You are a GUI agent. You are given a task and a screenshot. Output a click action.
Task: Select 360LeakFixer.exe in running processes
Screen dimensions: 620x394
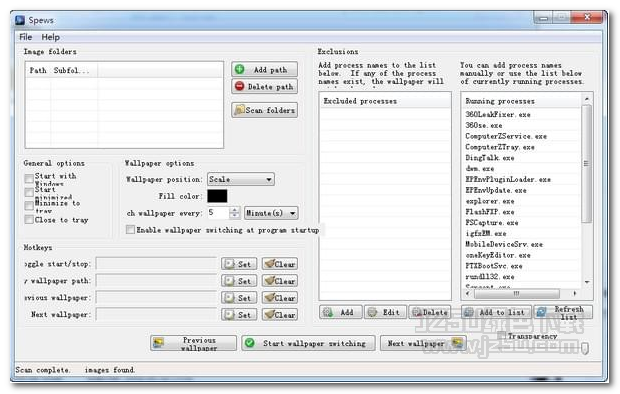click(x=498, y=114)
